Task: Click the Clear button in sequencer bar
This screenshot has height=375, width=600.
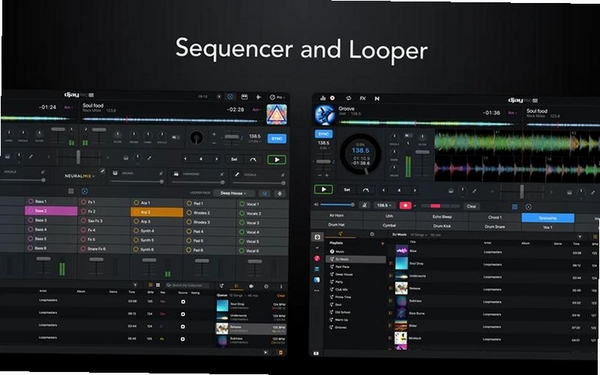Action: pyautogui.click(x=471, y=206)
